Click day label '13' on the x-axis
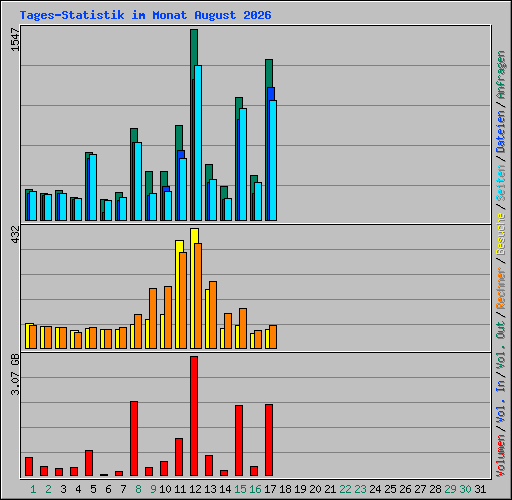 (210, 489)
